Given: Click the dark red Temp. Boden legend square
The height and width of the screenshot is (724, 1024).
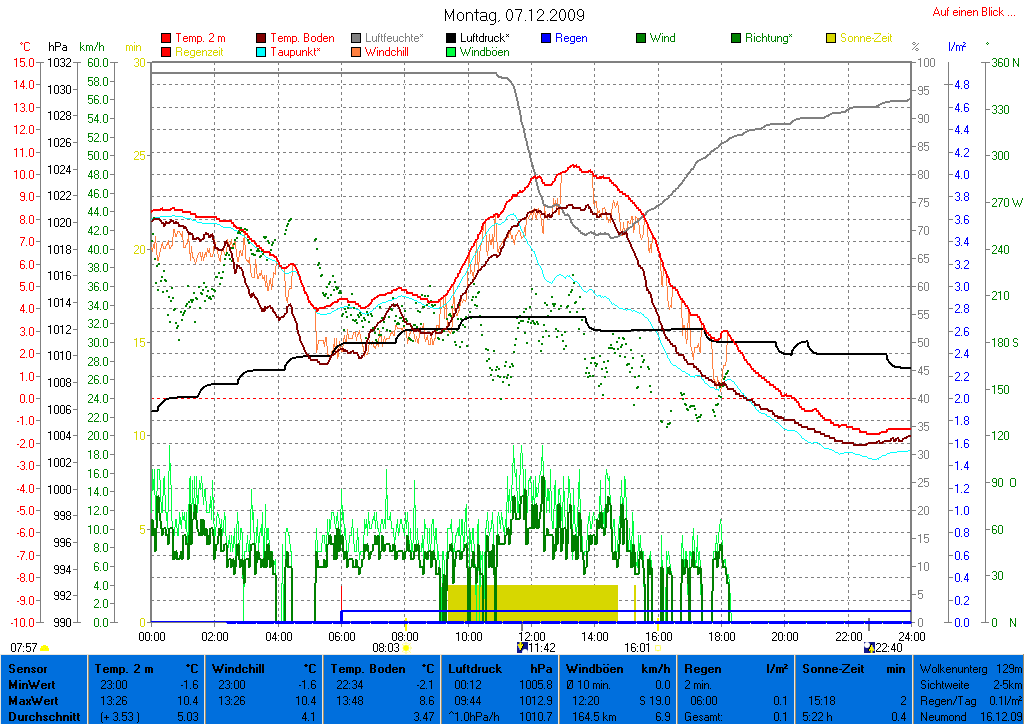Looking at the screenshot, I should [x=262, y=39].
